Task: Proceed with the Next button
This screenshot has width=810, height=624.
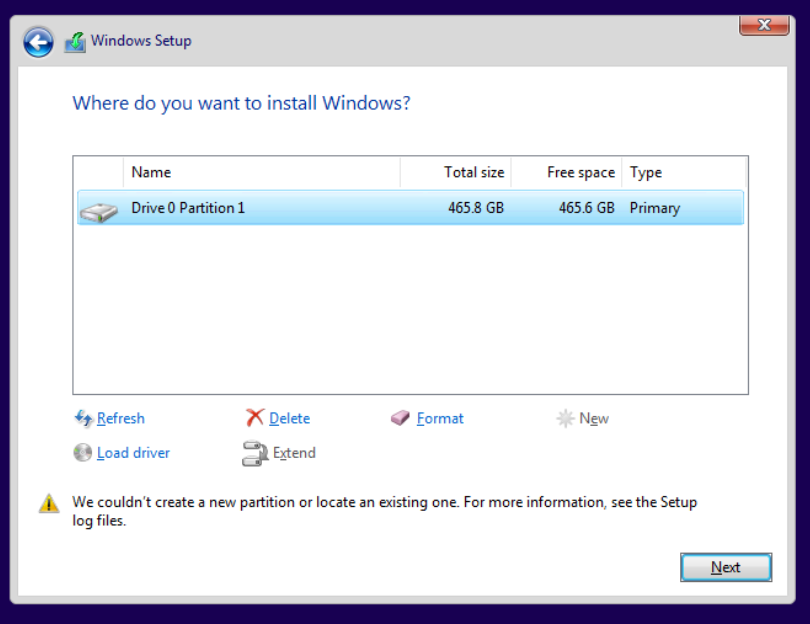Action: [726, 567]
